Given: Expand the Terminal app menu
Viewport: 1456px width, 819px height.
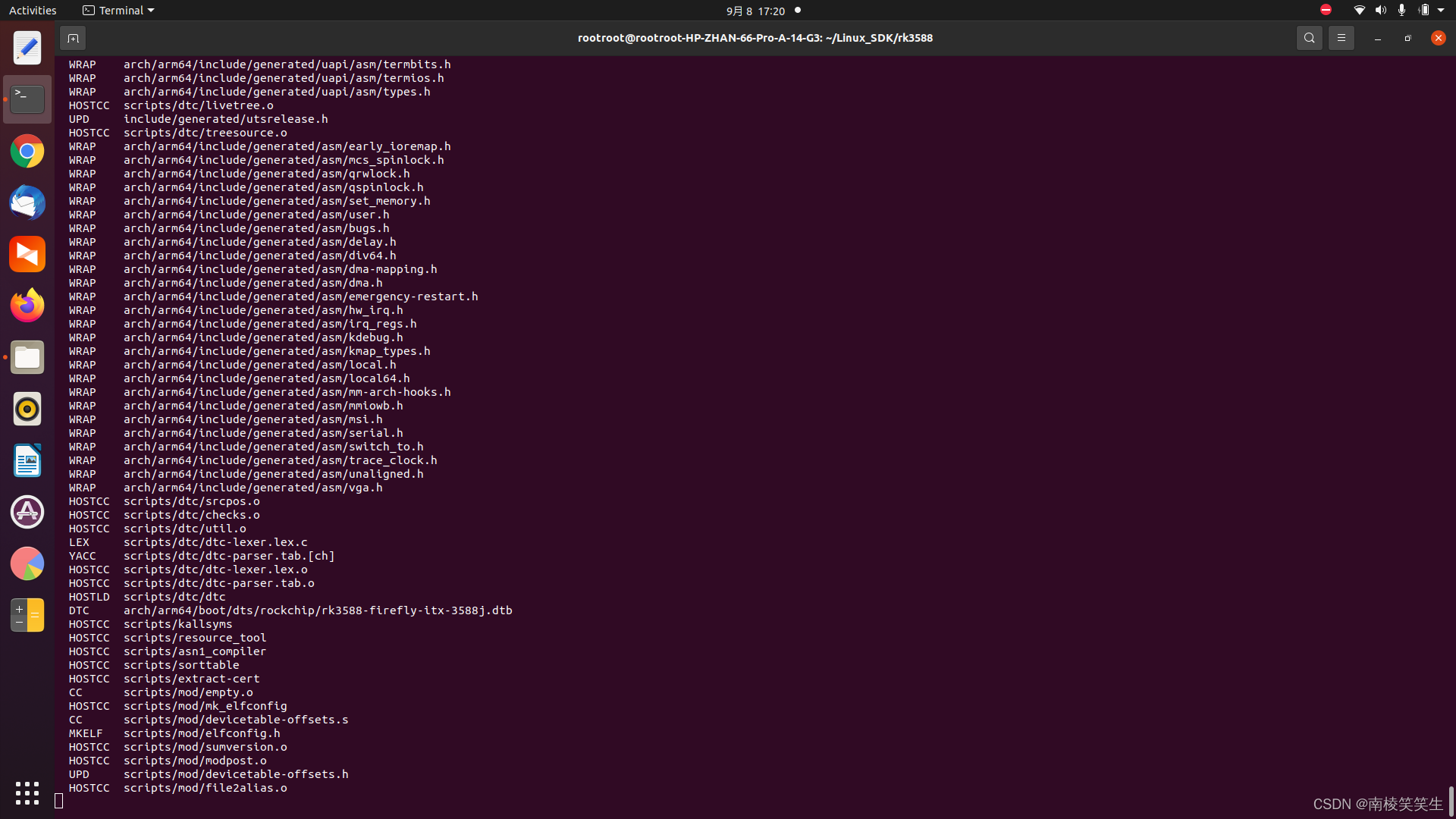Looking at the screenshot, I should click(119, 11).
